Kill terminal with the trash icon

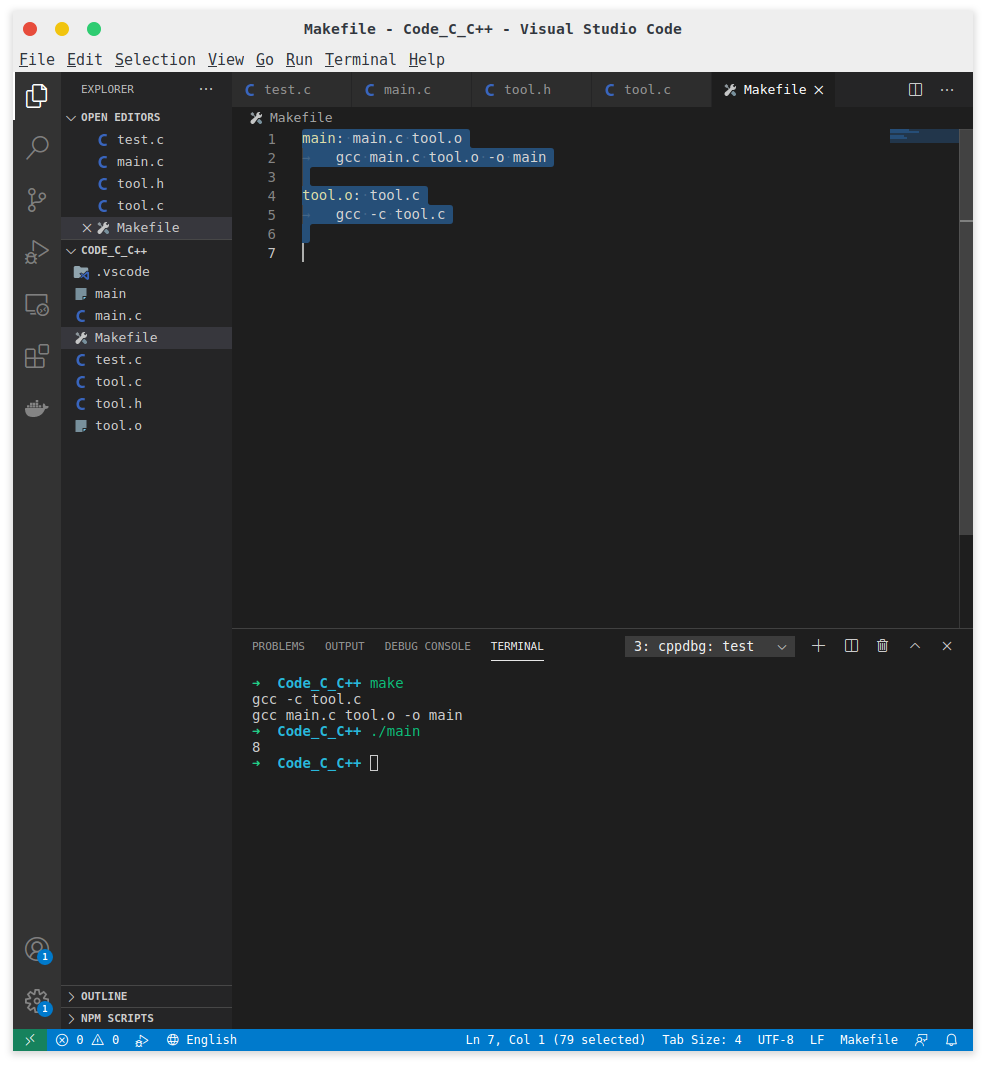pyautogui.click(x=883, y=646)
